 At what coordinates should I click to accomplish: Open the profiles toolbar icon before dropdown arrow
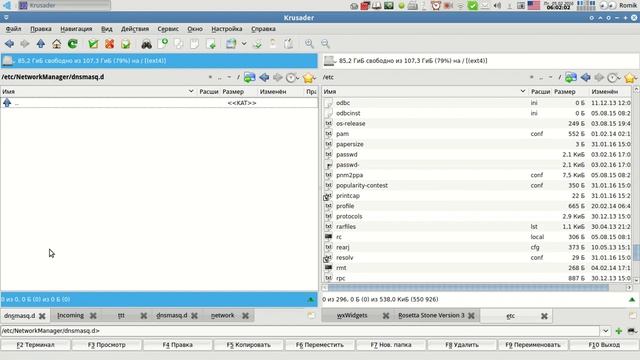[x=231, y=44]
